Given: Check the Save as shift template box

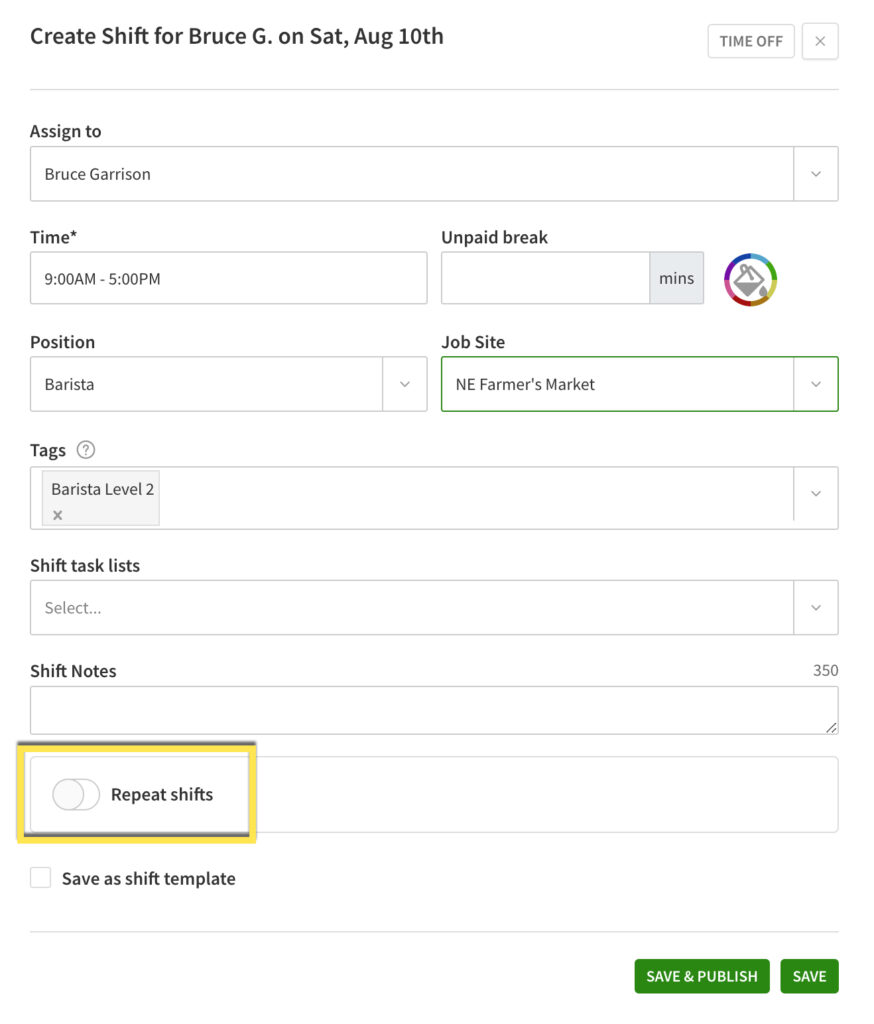Looking at the screenshot, I should (40, 877).
